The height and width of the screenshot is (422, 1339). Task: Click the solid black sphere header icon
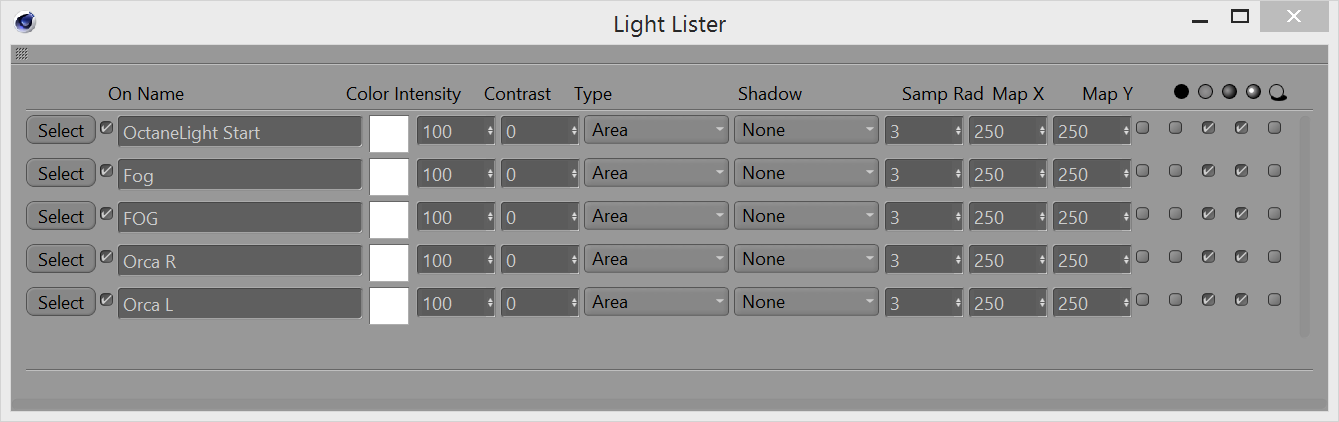click(x=1182, y=92)
